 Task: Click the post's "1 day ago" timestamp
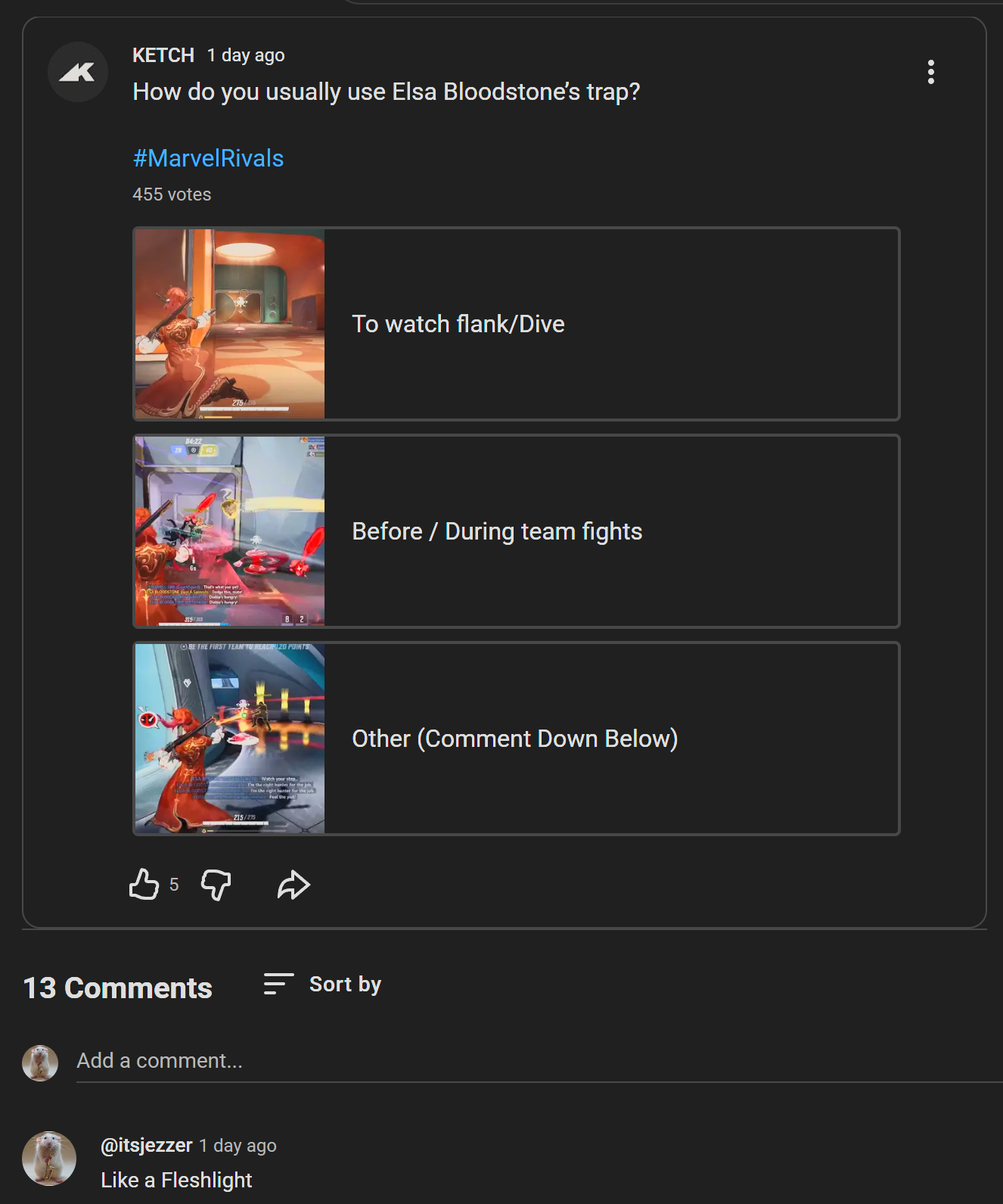click(246, 55)
